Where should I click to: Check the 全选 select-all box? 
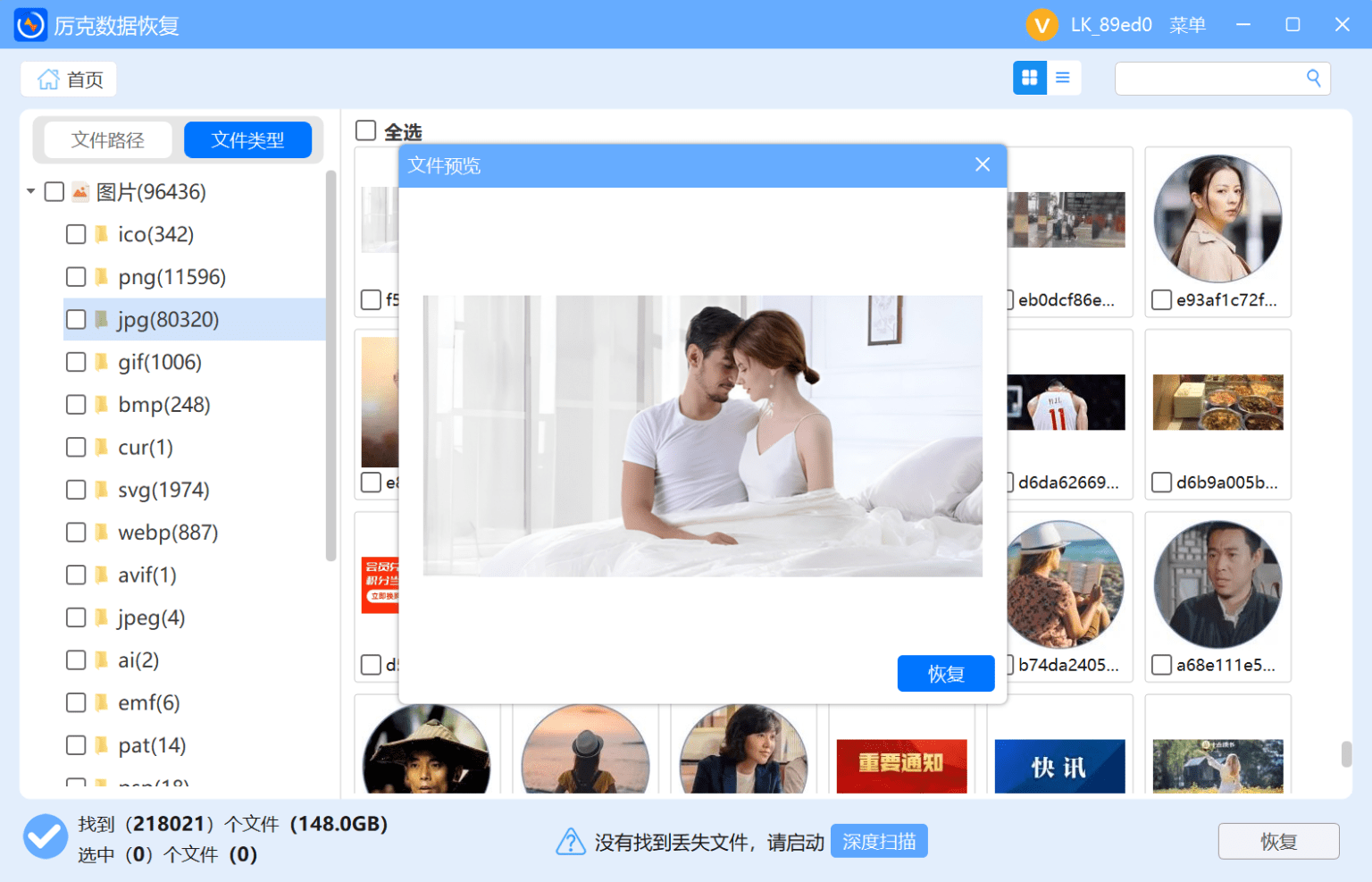pyautogui.click(x=365, y=130)
